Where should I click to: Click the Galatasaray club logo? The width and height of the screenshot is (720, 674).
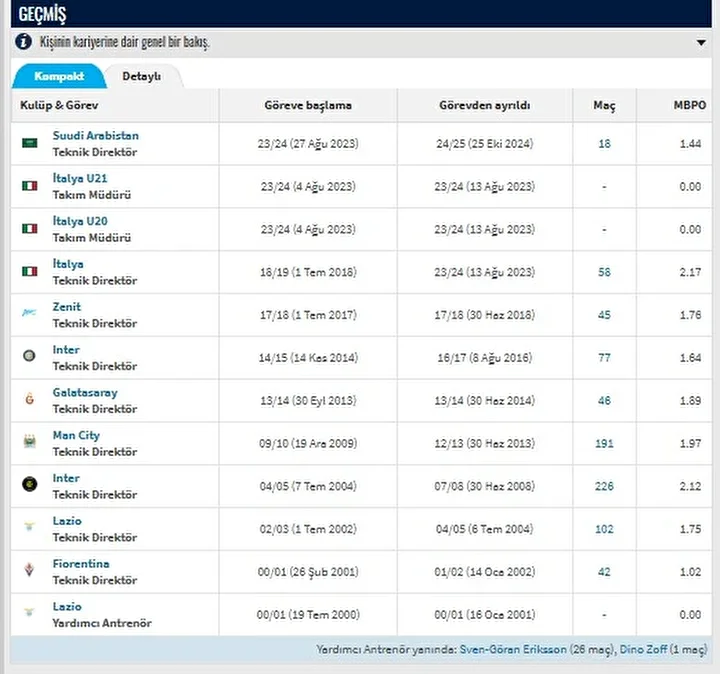(29, 399)
